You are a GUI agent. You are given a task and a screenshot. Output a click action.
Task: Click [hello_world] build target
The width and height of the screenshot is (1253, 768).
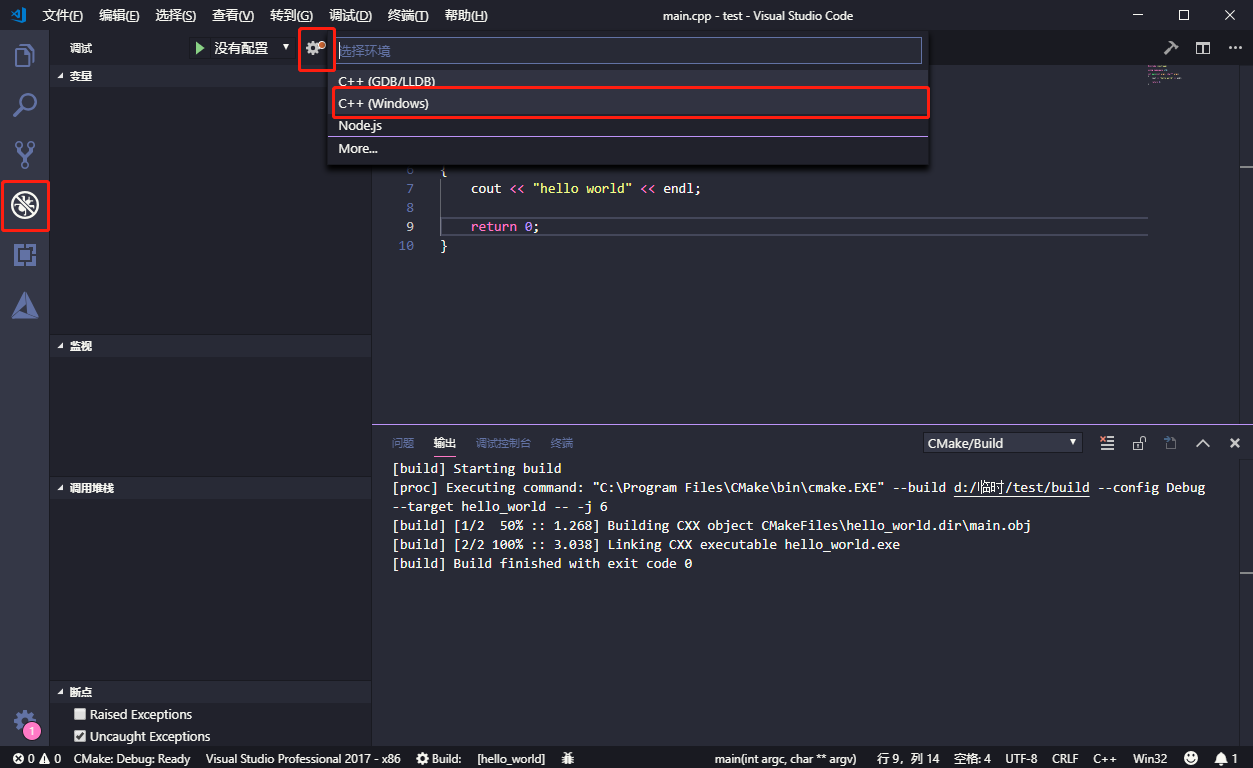[x=511, y=759]
